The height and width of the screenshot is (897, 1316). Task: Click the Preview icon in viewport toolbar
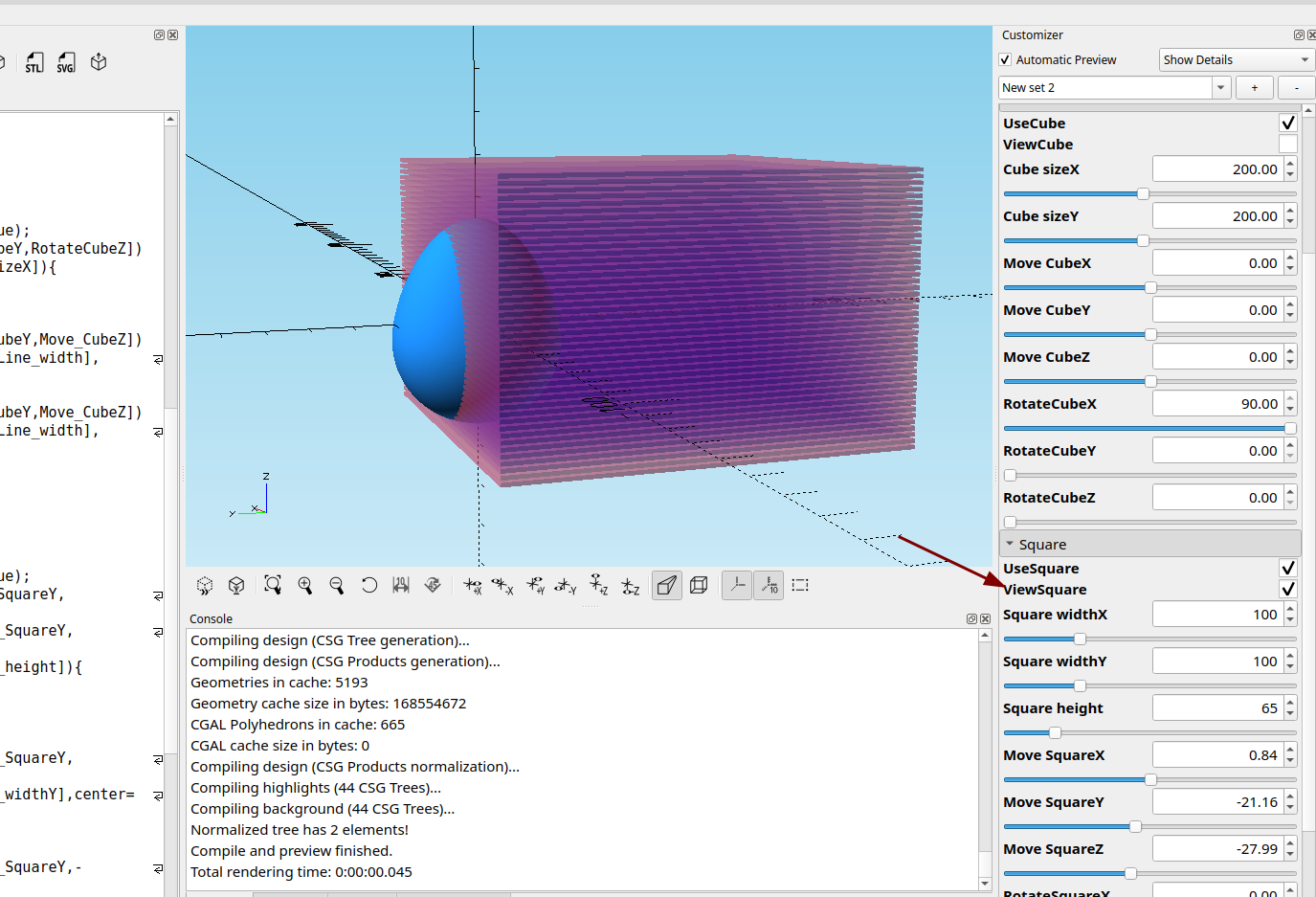[205, 585]
